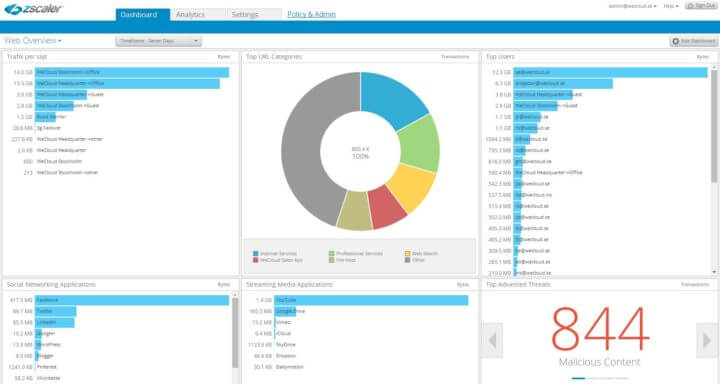Click the LinkedIn bar in Social Networking
The width and height of the screenshot is (720, 384).
pos(55,322)
